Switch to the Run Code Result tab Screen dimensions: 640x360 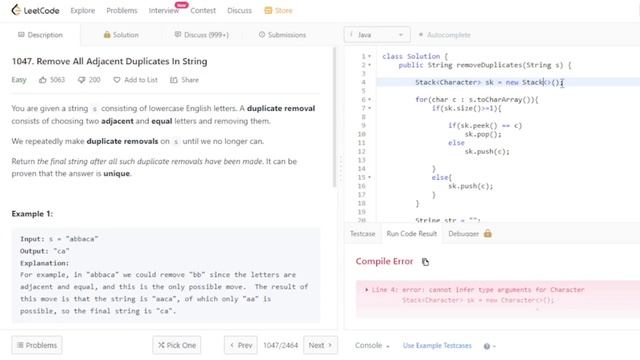(411, 233)
